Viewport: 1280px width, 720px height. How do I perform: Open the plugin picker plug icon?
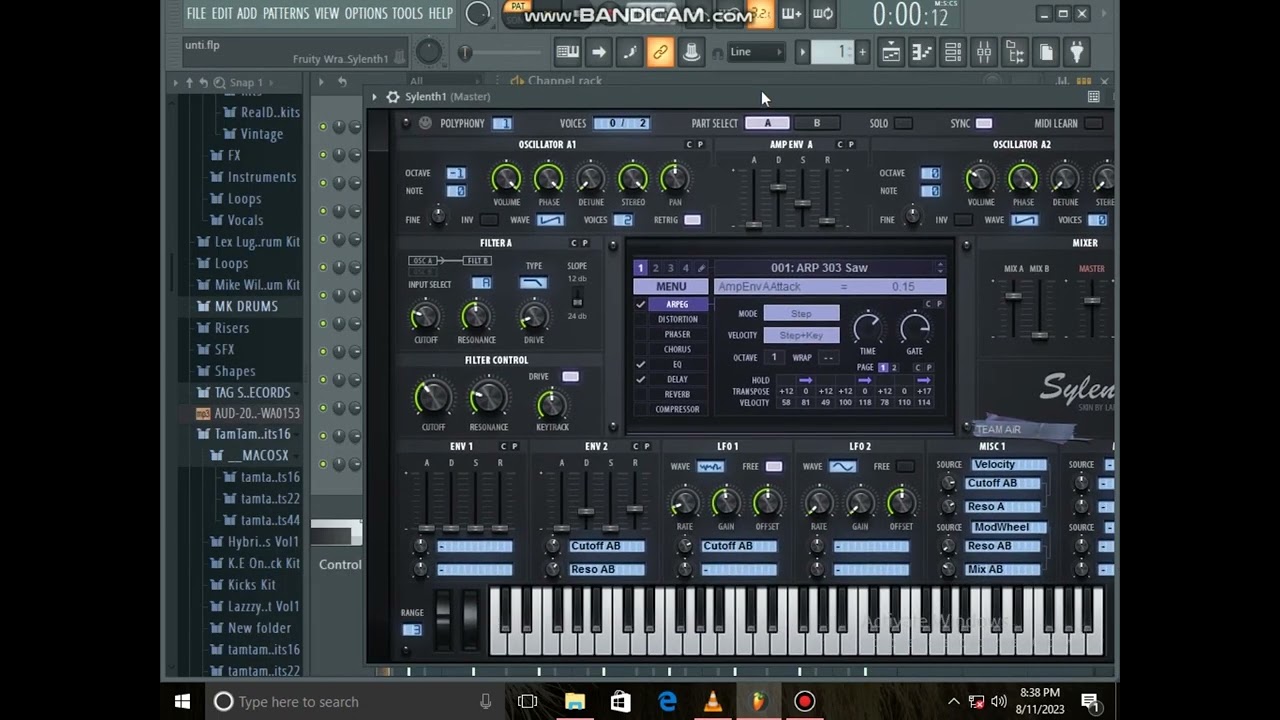click(1077, 52)
